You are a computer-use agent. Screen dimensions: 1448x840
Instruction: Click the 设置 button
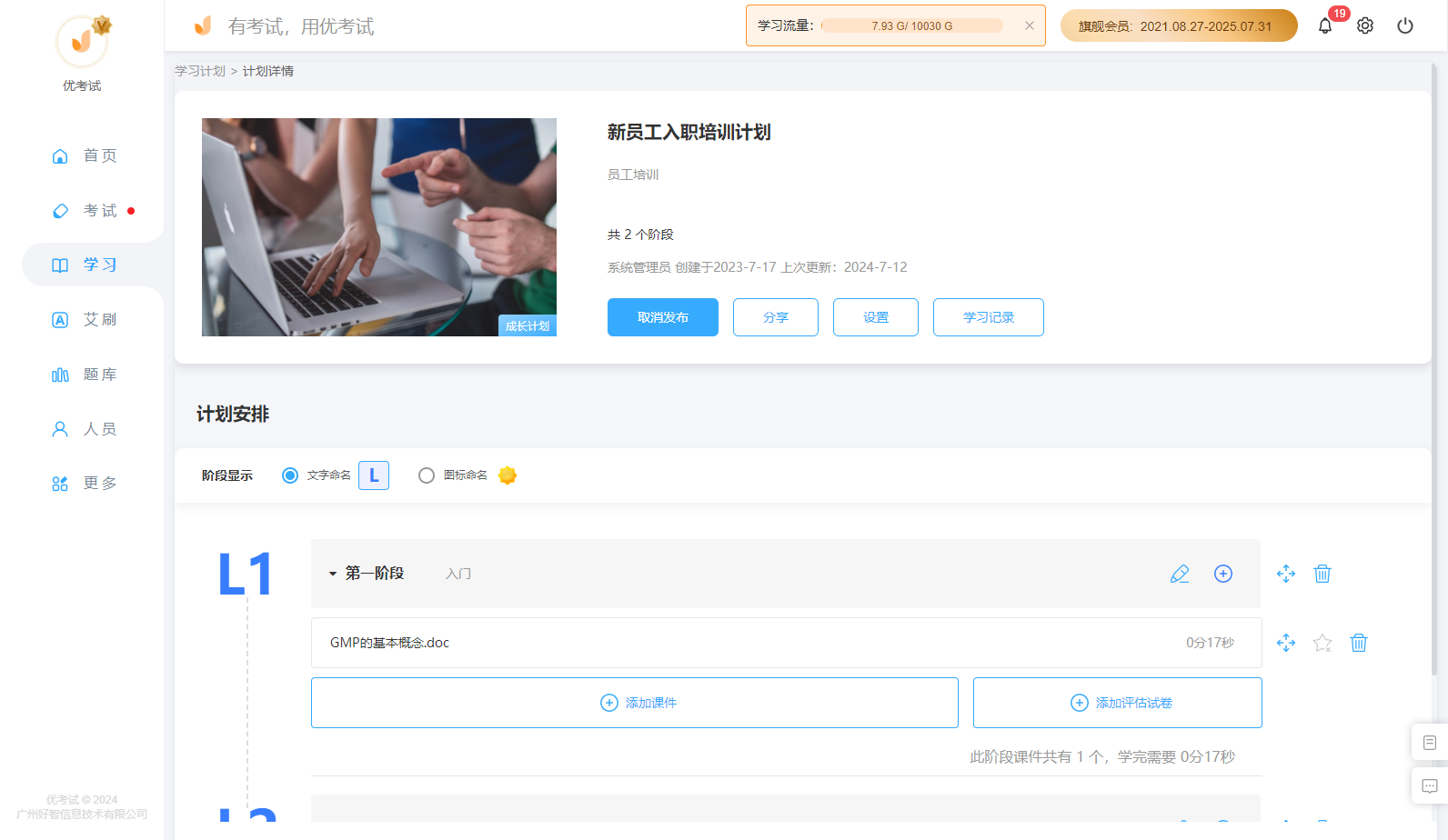876,317
